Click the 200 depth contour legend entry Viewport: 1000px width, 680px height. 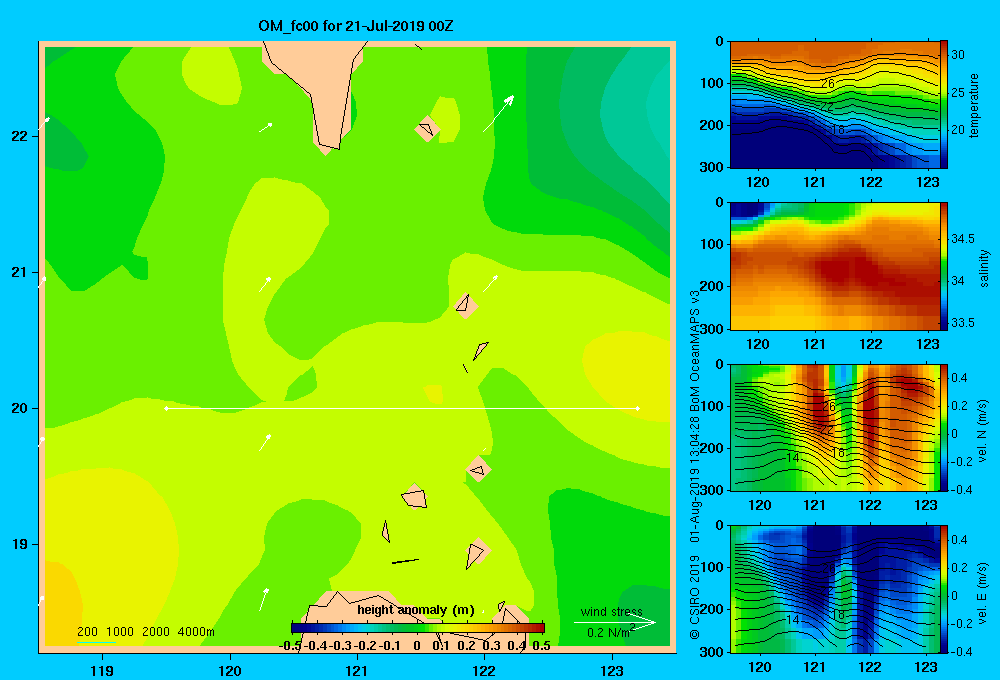tap(87, 632)
